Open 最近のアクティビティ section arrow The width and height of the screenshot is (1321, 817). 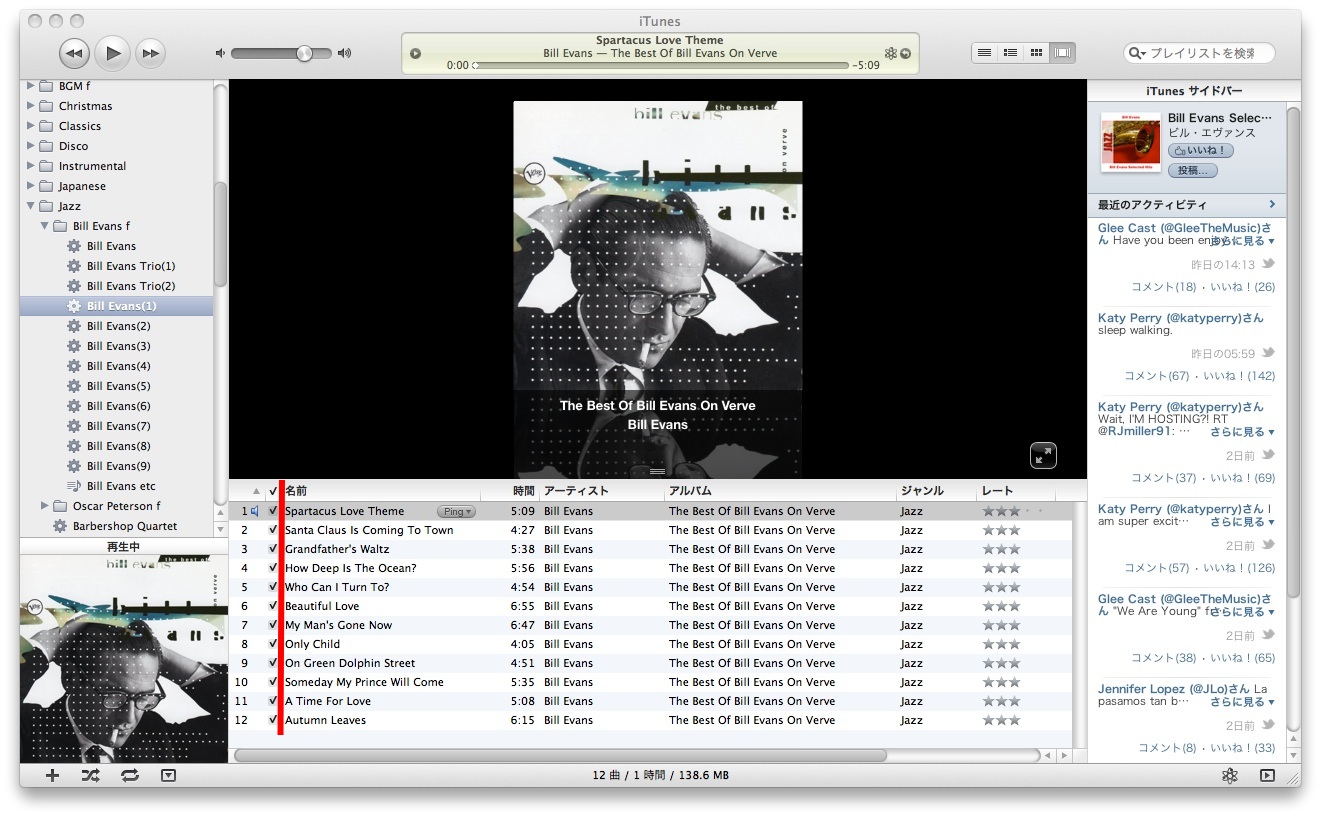click(1272, 204)
